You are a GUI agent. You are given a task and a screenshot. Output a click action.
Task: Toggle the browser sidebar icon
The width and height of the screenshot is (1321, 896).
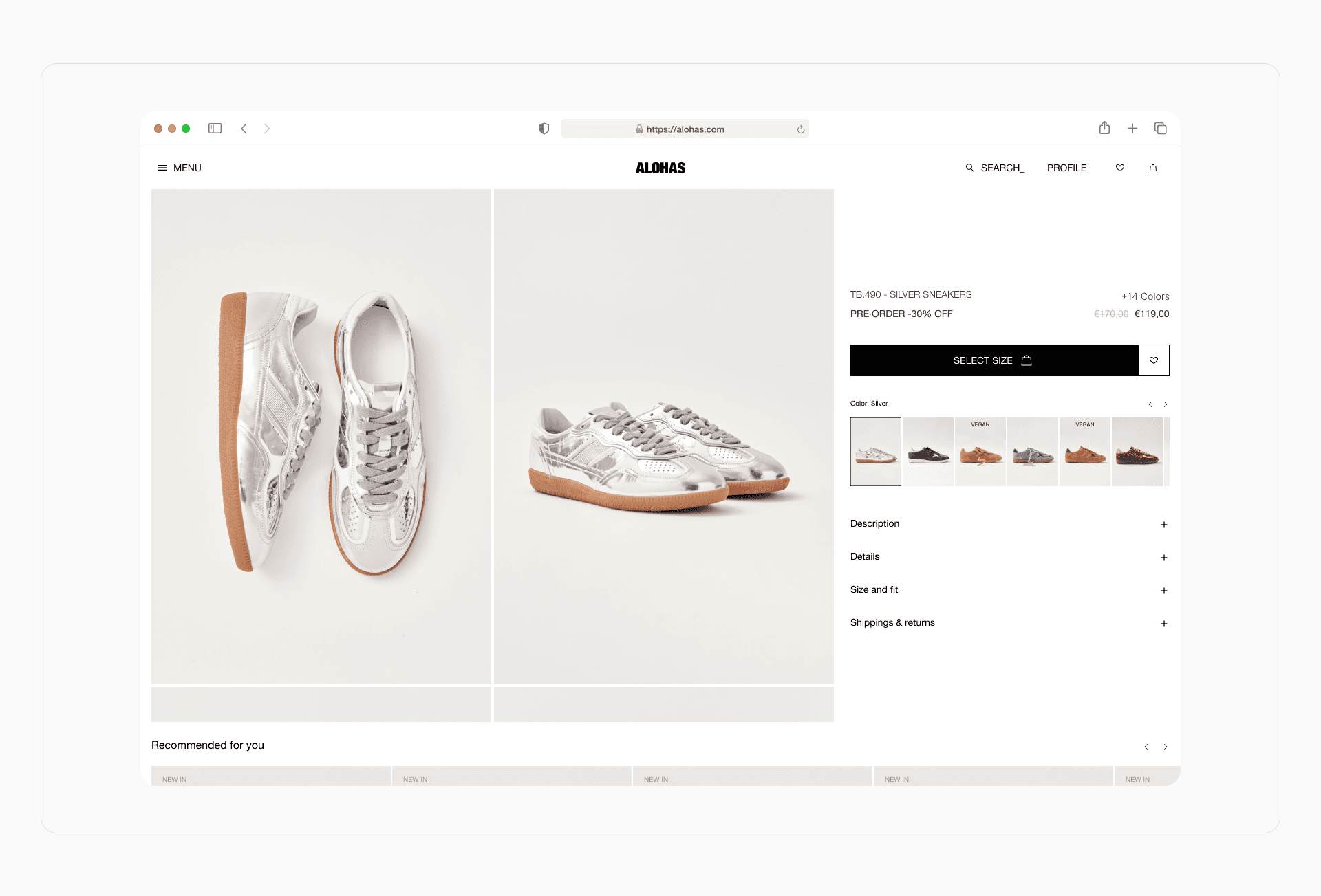(215, 129)
